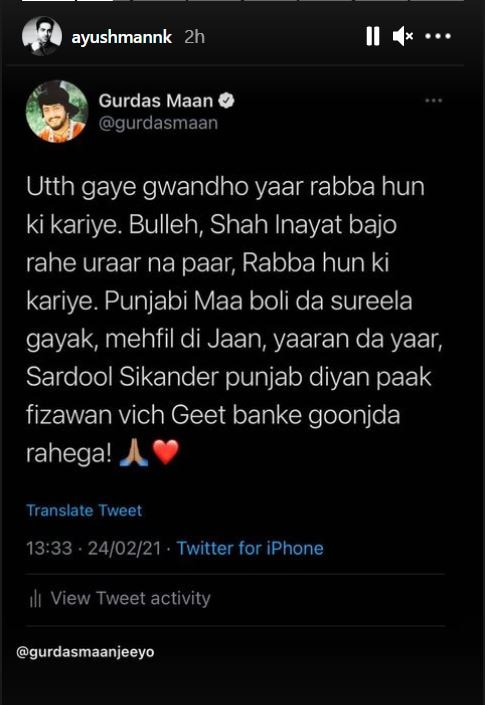Open the tweet's three-dot overflow menu
The height and width of the screenshot is (705, 485).
(433, 100)
